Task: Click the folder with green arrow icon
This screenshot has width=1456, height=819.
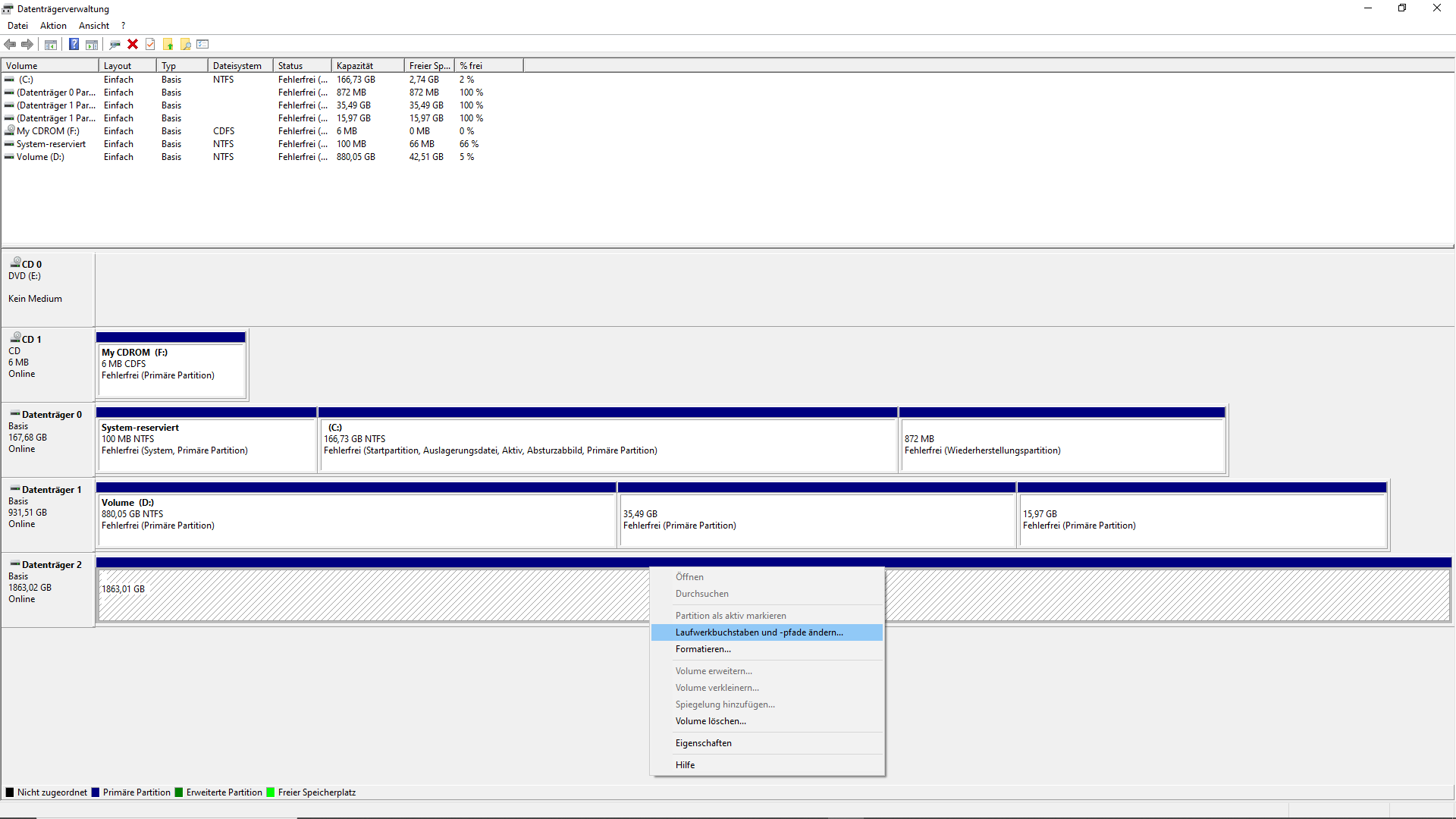Action: [168, 44]
